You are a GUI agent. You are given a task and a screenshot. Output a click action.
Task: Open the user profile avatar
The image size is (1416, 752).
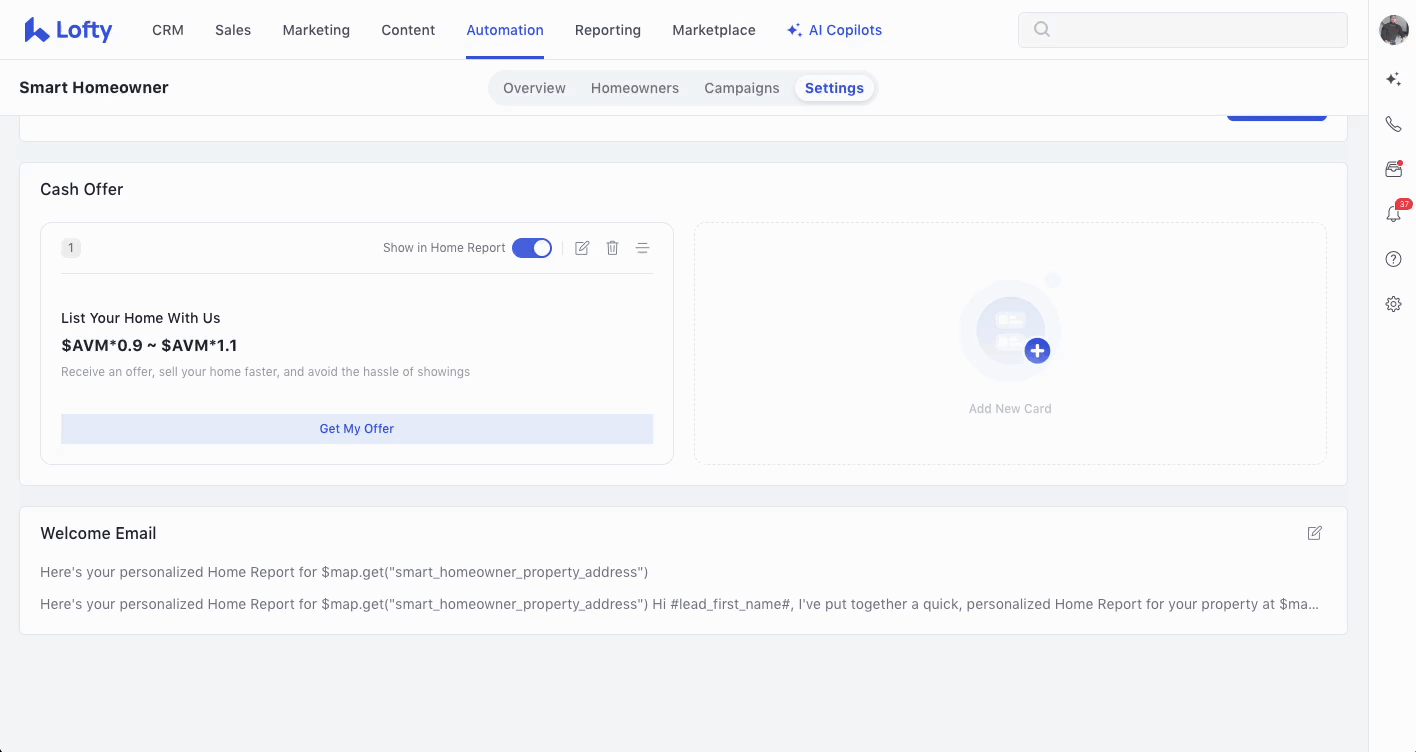[x=1393, y=30]
